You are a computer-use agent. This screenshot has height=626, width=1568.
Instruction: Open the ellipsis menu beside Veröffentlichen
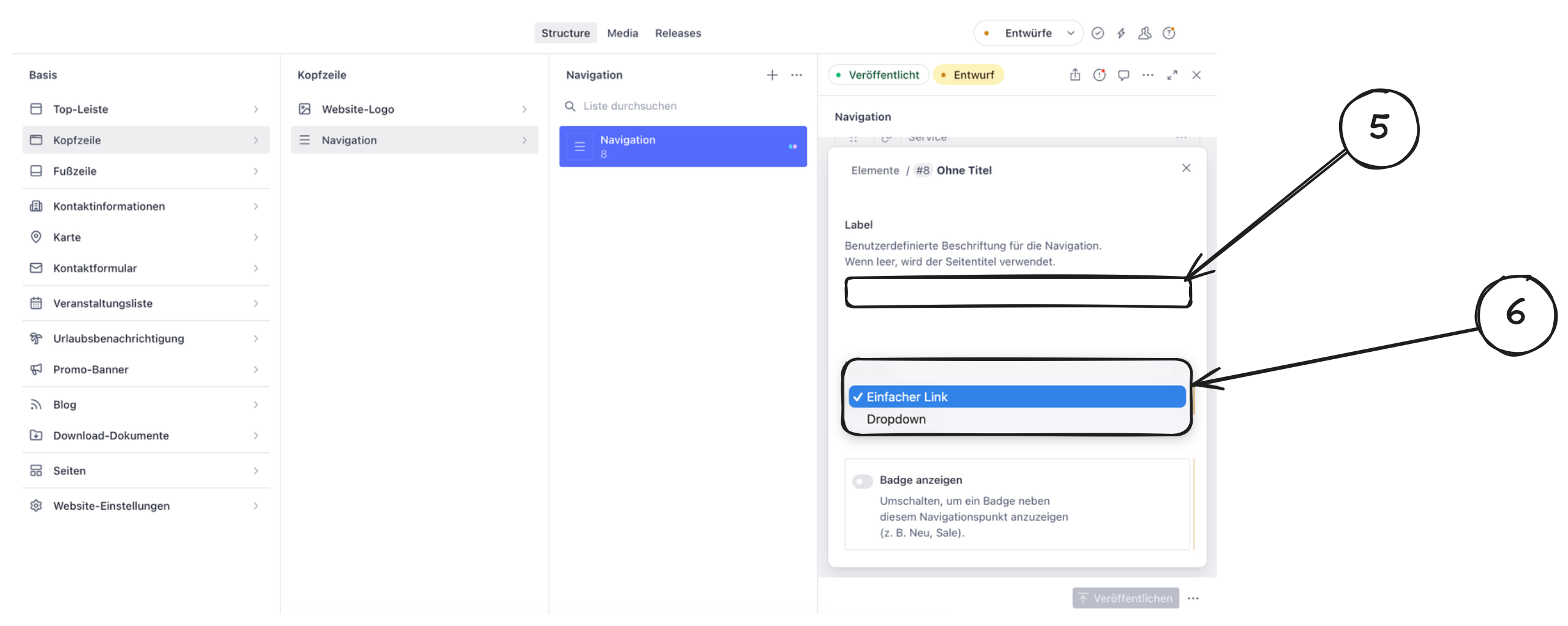pyautogui.click(x=1193, y=598)
